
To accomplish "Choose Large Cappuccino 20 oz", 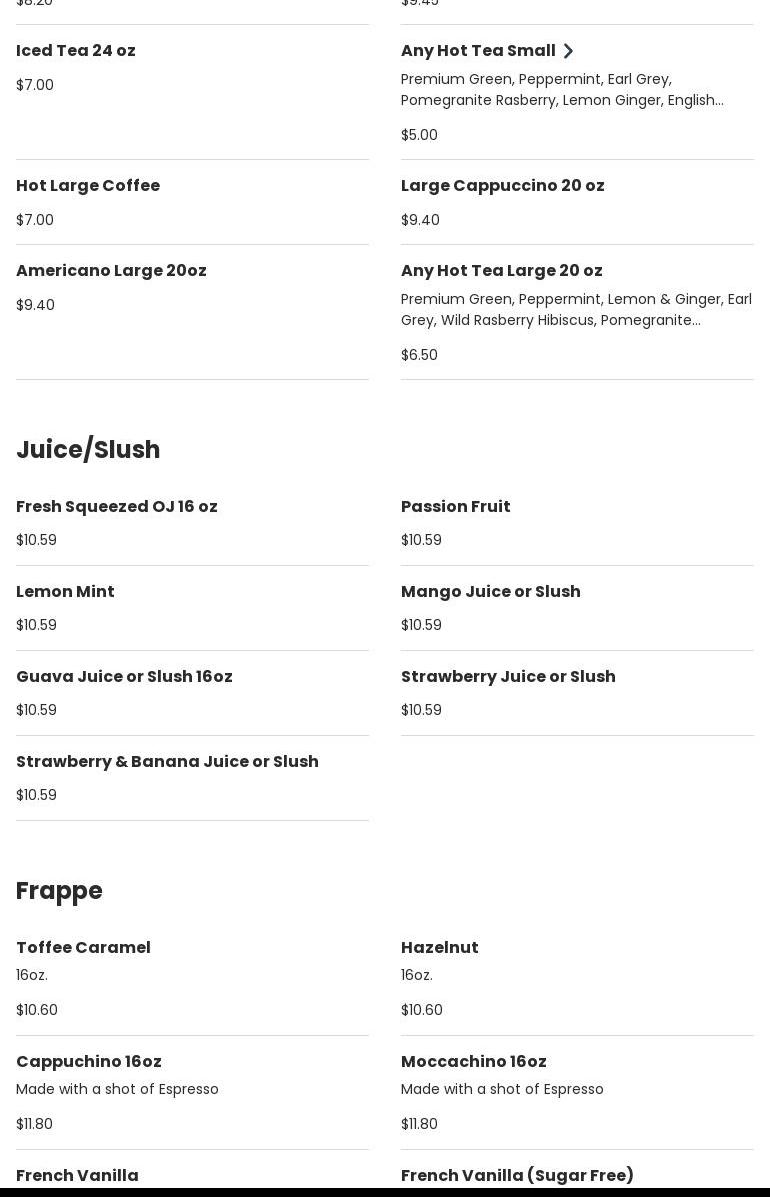I will point(577,202).
